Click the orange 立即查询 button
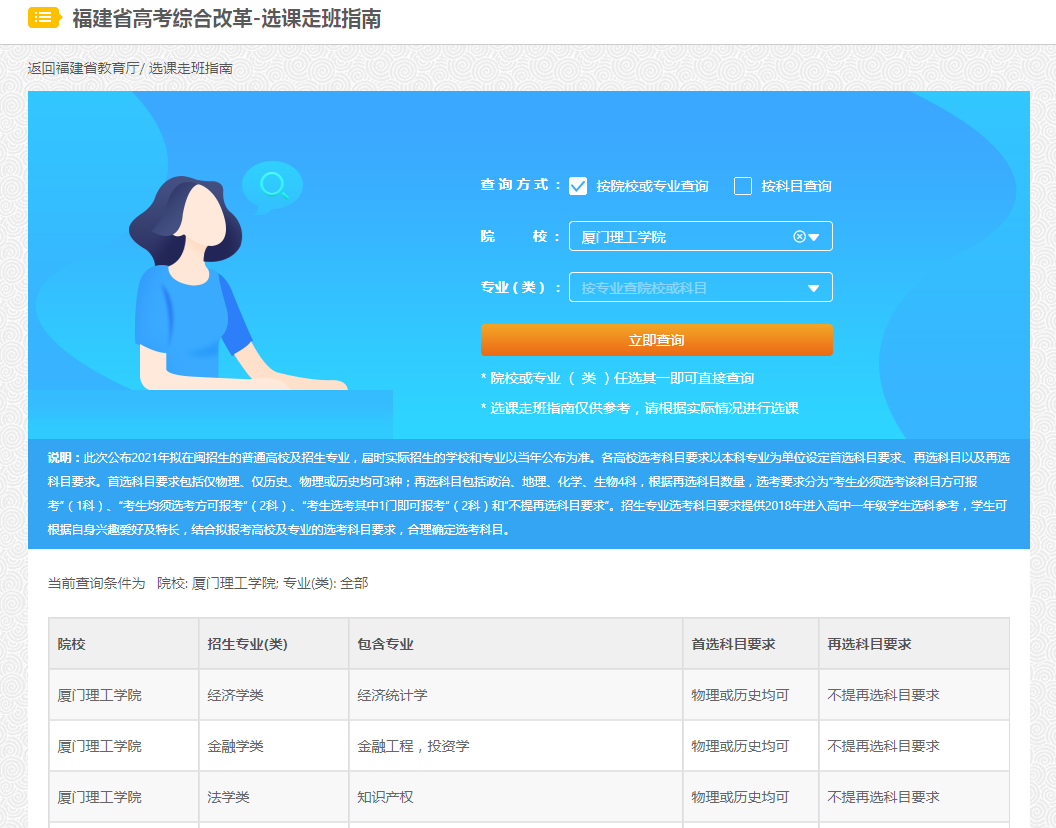The height and width of the screenshot is (828, 1056). (x=657, y=340)
